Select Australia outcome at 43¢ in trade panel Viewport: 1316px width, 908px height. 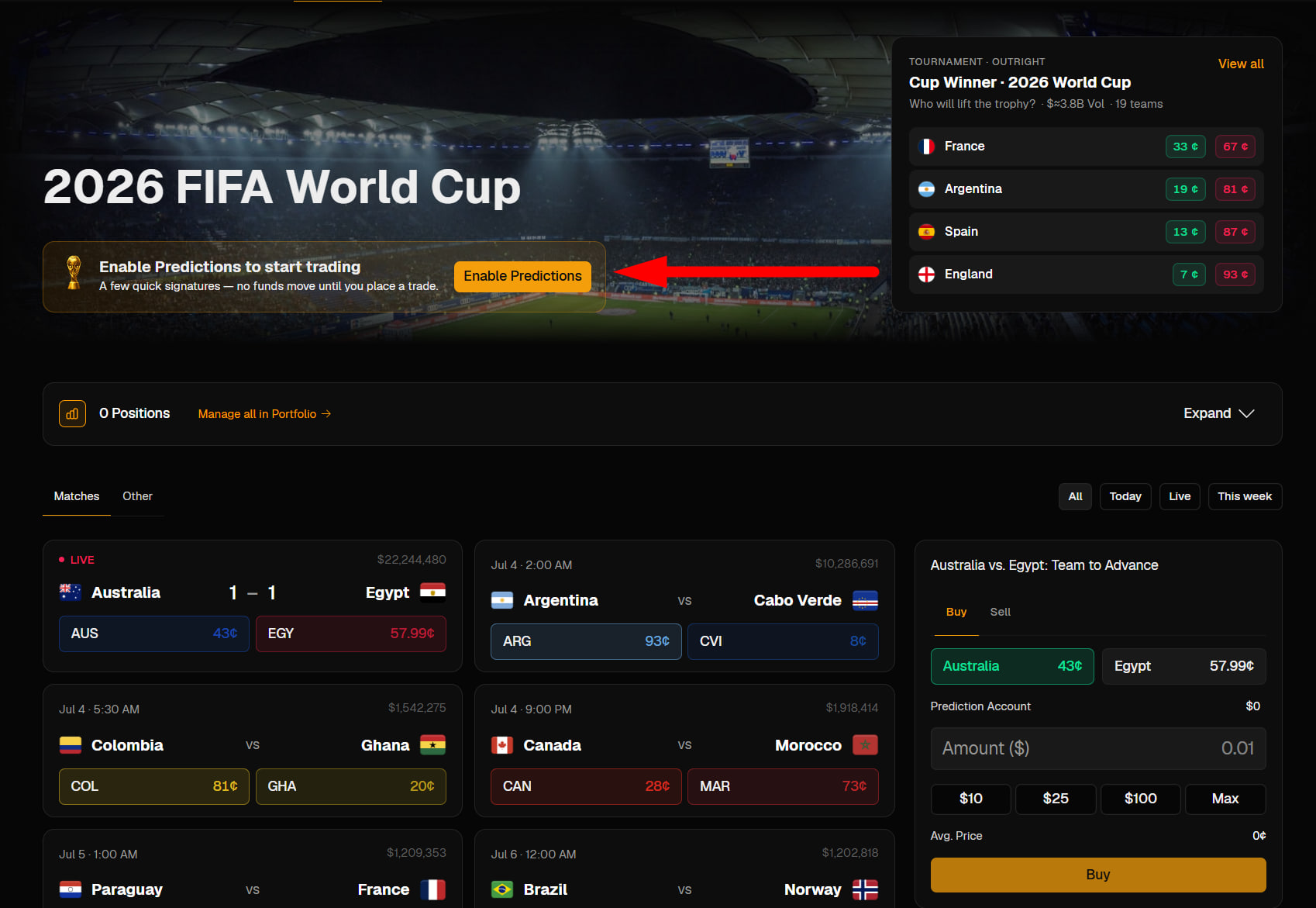pyautogui.click(x=1012, y=666)
